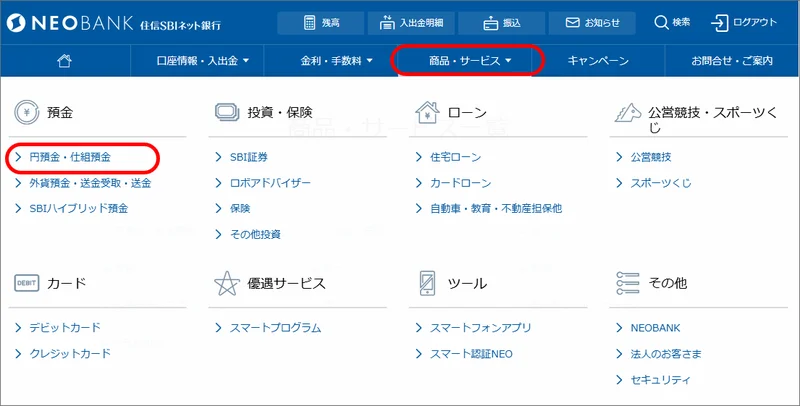This screenshot has width=800, height=406.
Task: Click the 預金 yen coin icon
Action: [27, 112]
